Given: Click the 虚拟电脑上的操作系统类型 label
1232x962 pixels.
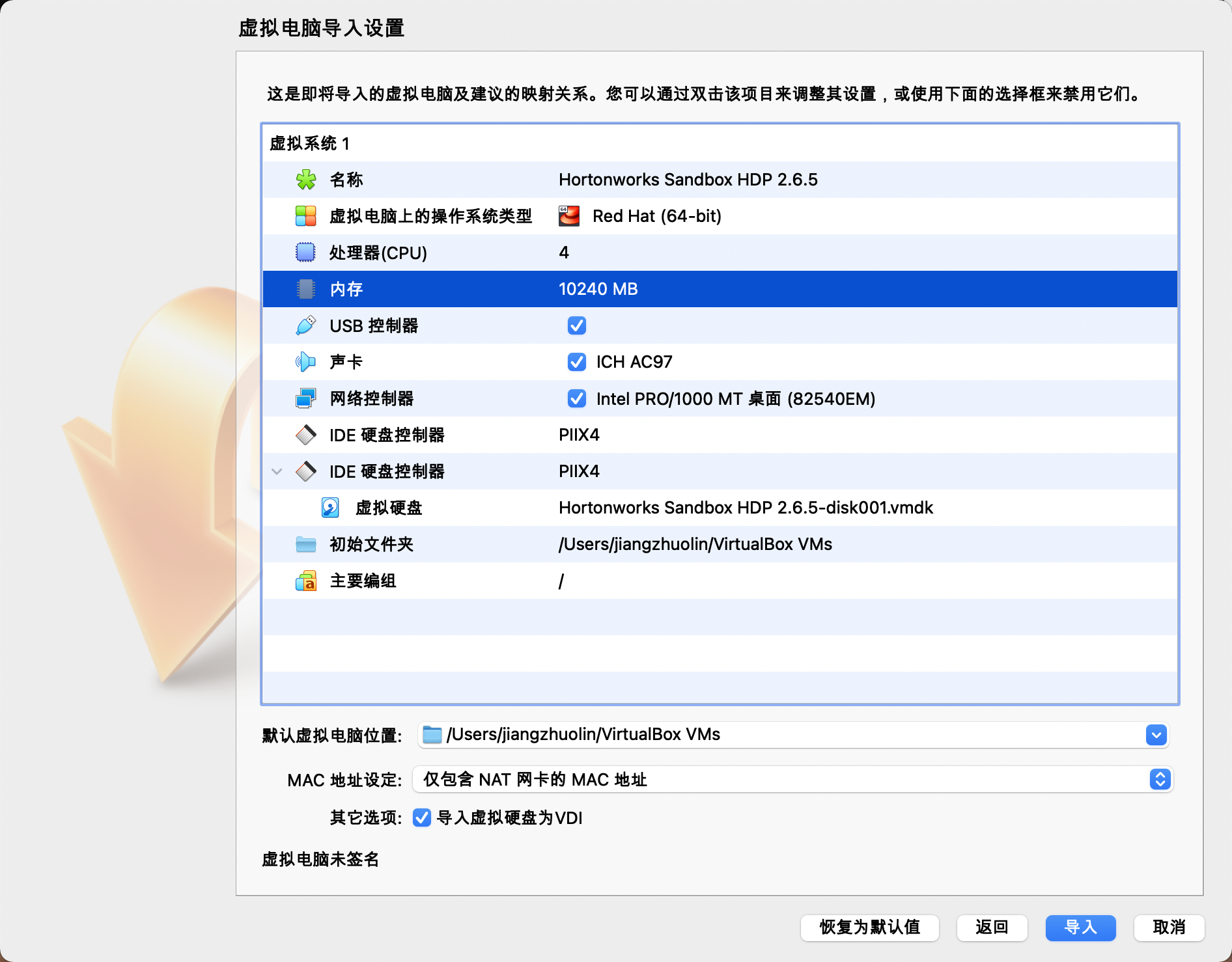Looking at the screenshot, I should [431, 216].
